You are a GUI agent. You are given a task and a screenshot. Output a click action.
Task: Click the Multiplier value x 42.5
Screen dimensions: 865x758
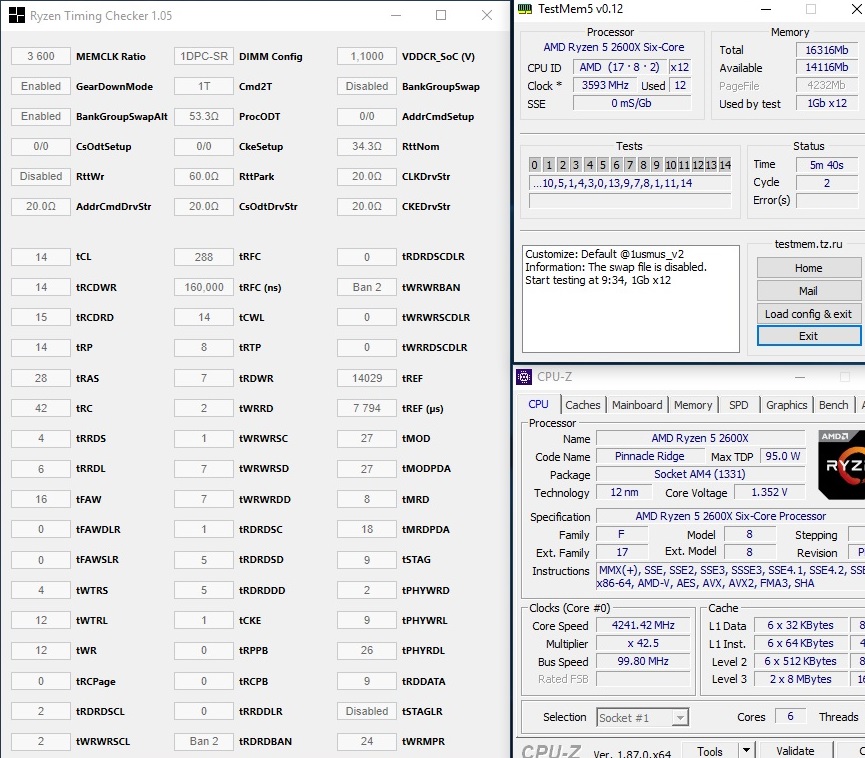pyautogui.click(x=643, y=644)
